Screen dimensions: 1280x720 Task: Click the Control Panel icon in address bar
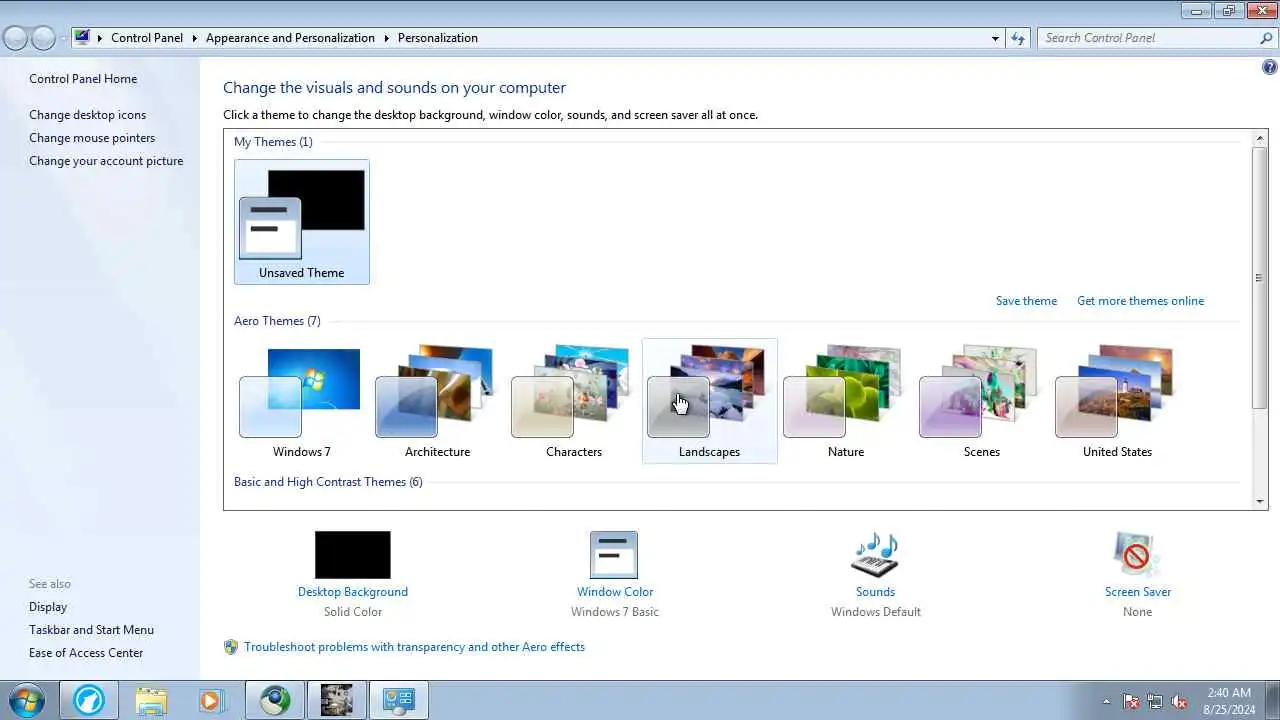pyautogui.click(x=82, y=38)
